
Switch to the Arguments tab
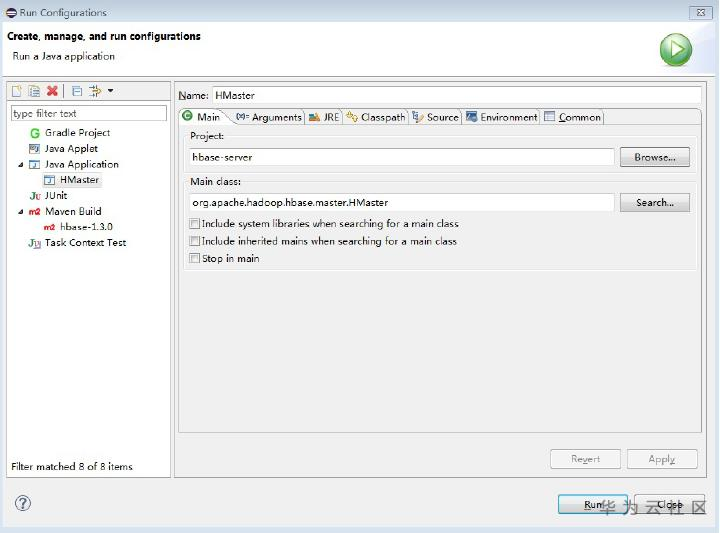pos(268,117)
